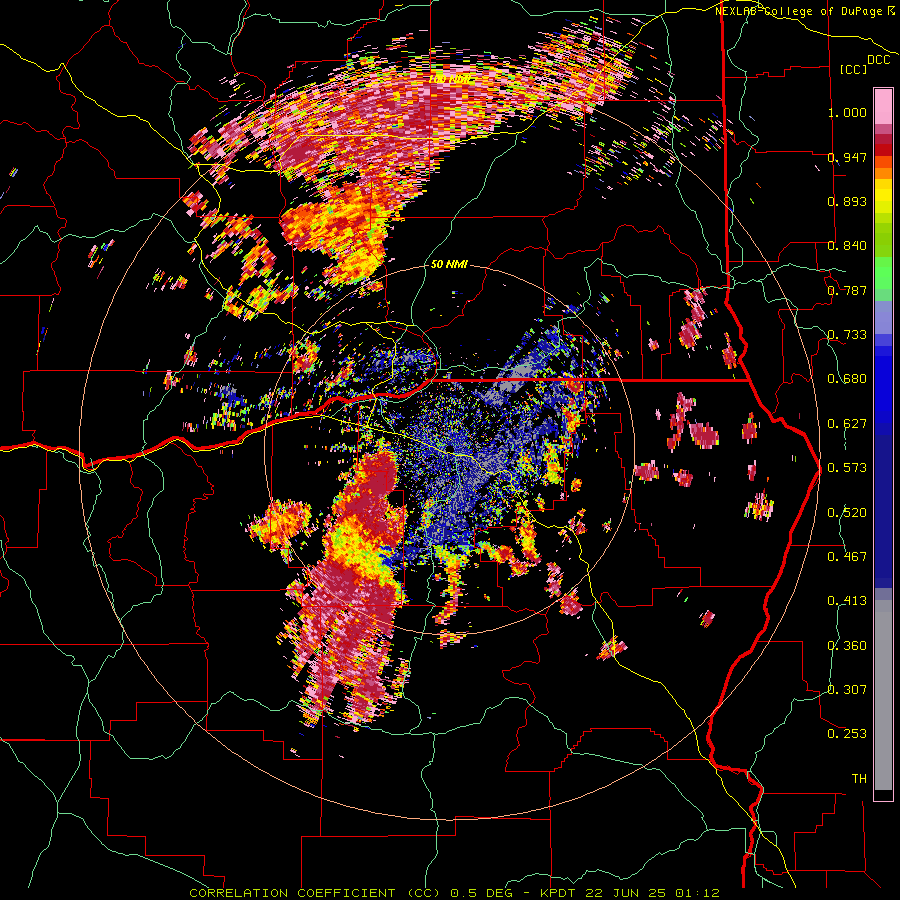Click the 50 NMI range ring label
The height and width of the screenshot is (900, 900).
click(x=449, y=265)
